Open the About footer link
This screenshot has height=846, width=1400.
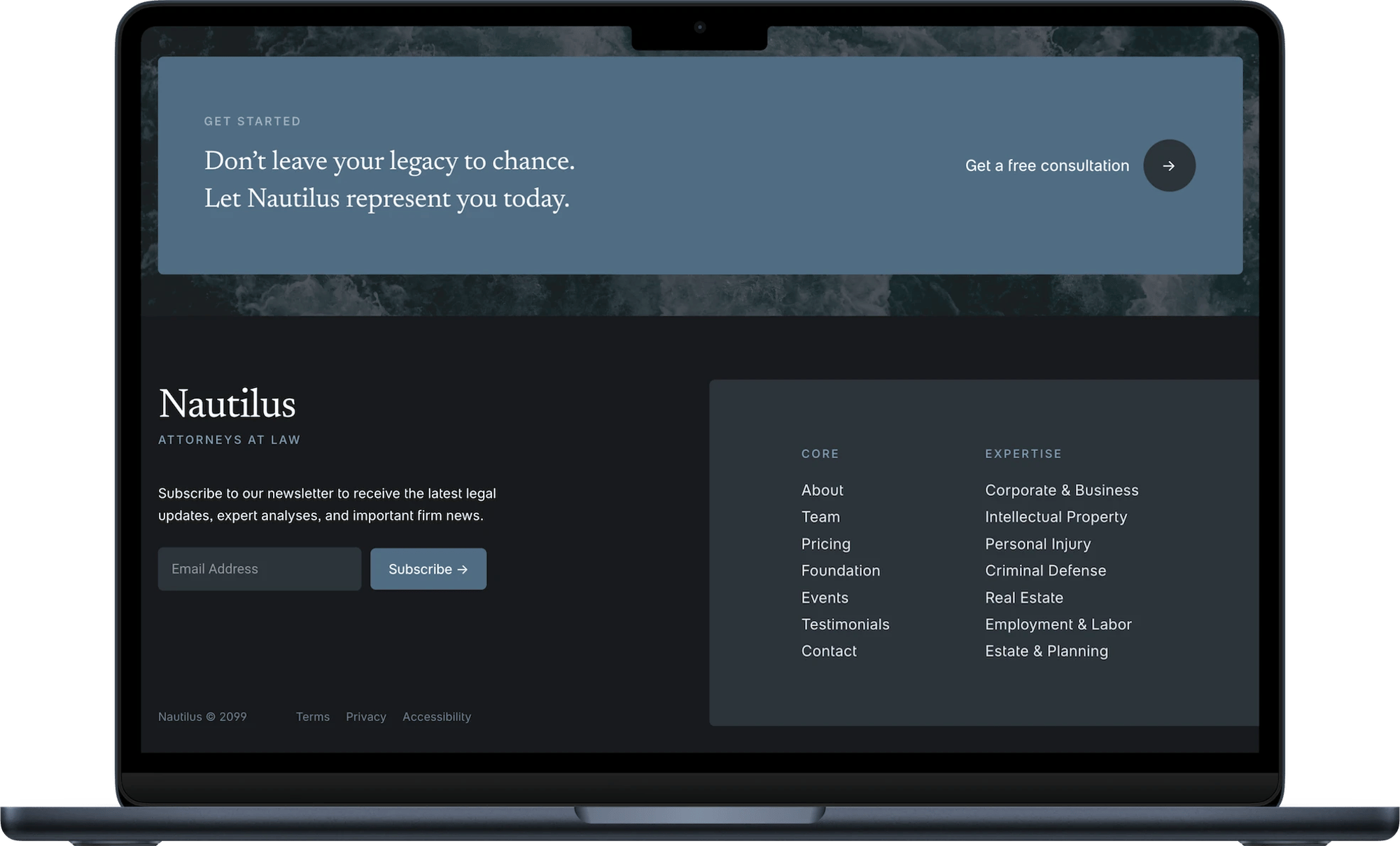(822, 490)
